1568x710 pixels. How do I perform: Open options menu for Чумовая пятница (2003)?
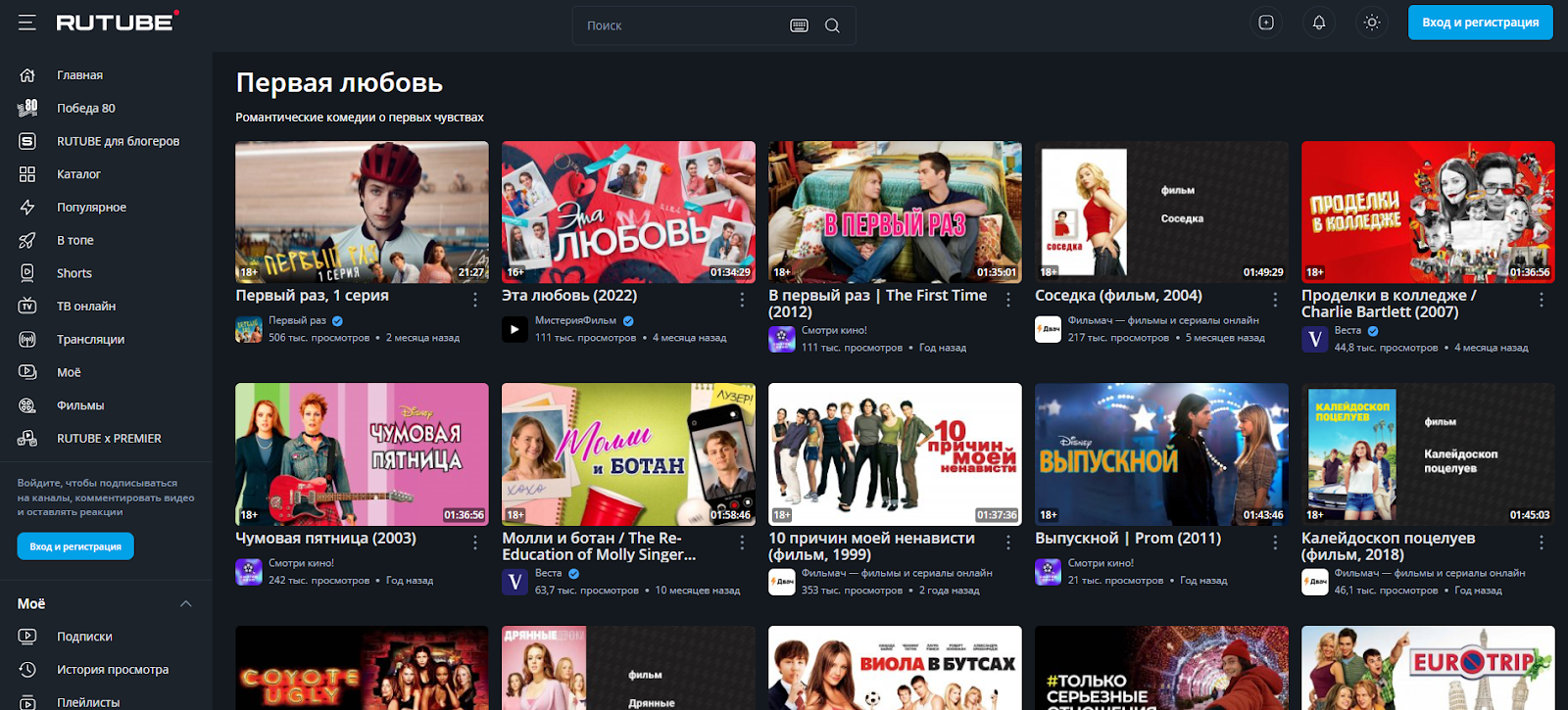pyautogui.click(x=475, y=543)
